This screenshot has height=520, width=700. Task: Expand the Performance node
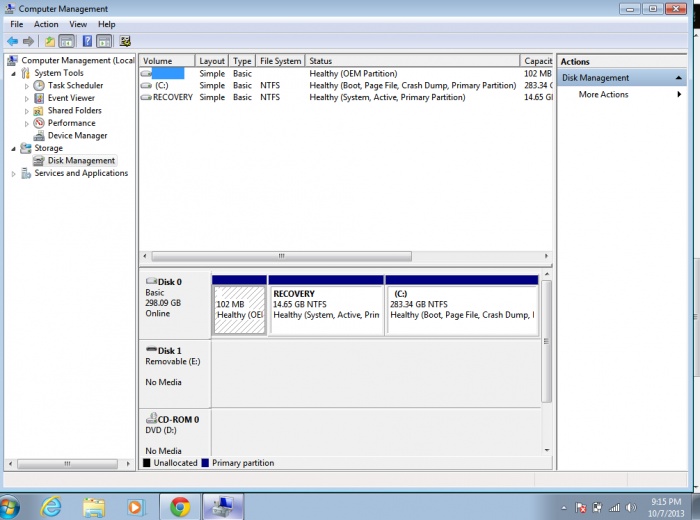tap(26, 123)
